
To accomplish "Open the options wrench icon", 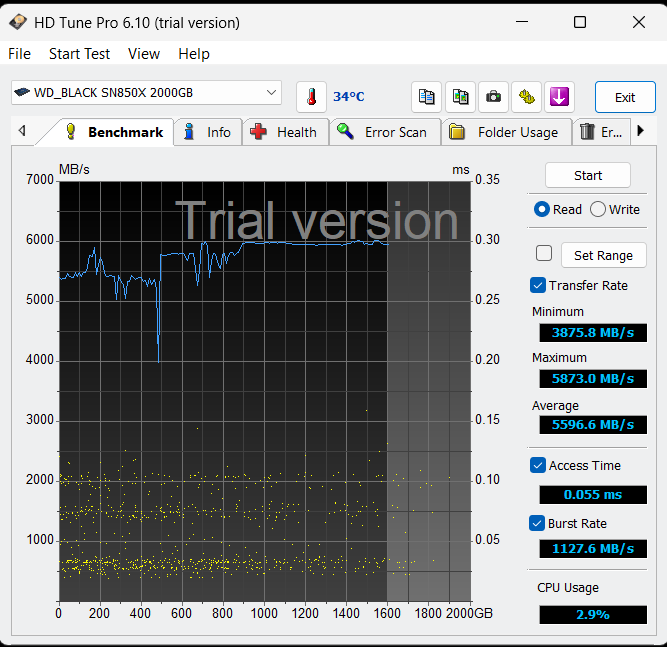I will point(527,97).
